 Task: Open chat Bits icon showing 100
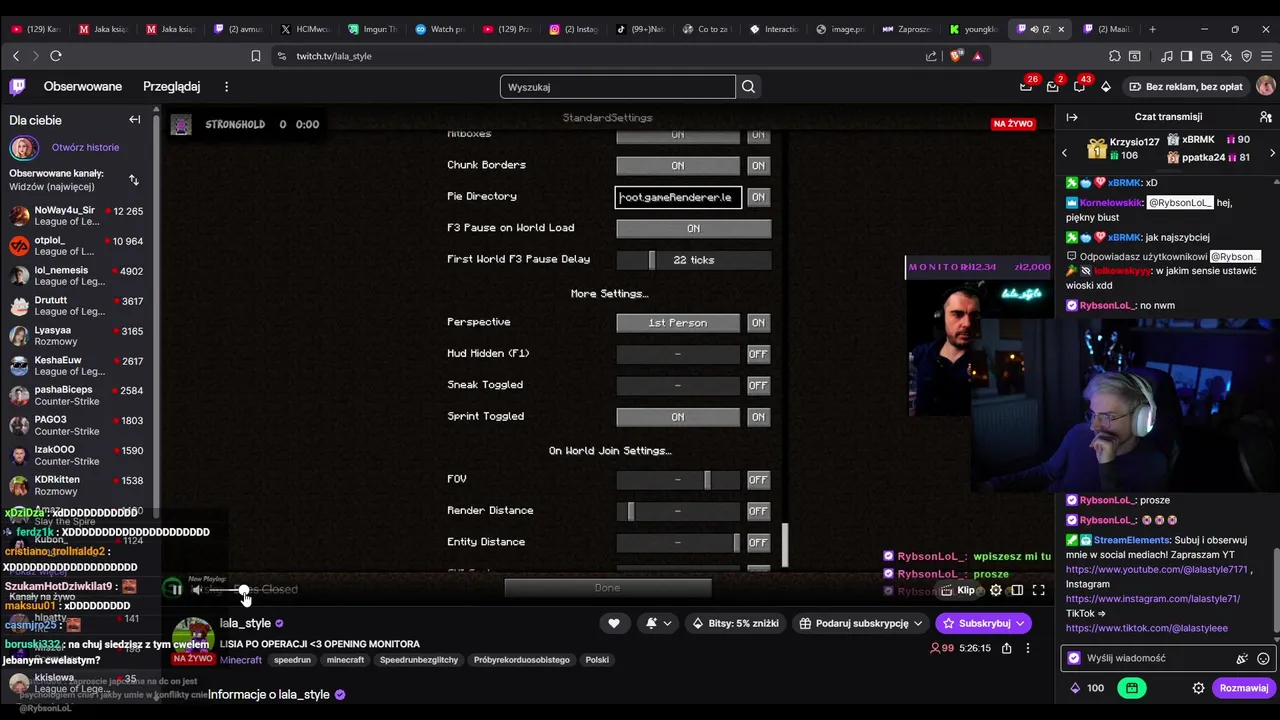[1088, 688]
